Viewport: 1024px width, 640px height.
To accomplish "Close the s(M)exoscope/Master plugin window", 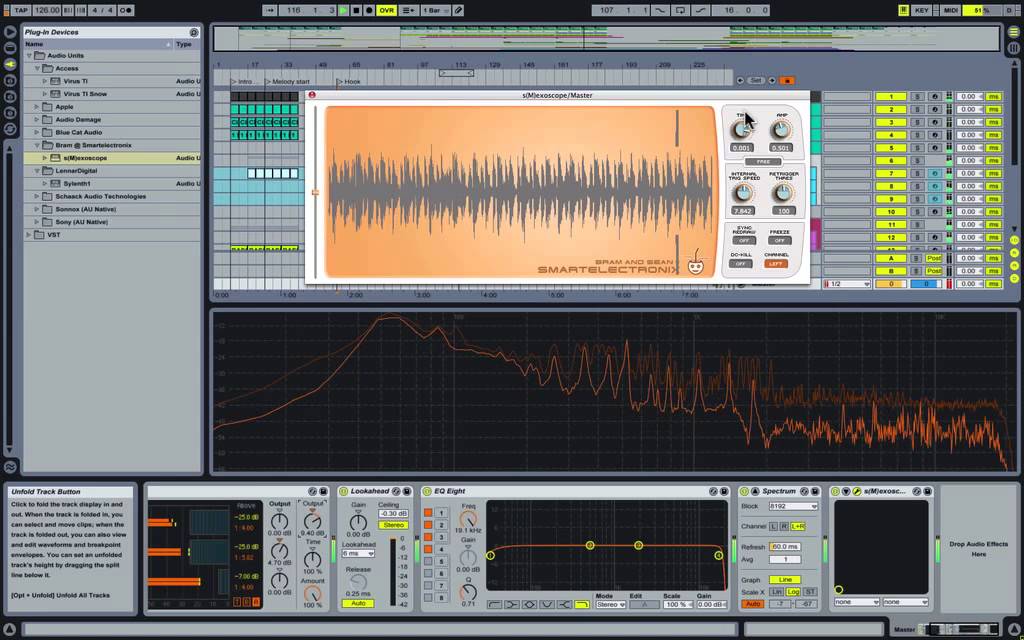I will click(312, 95).
